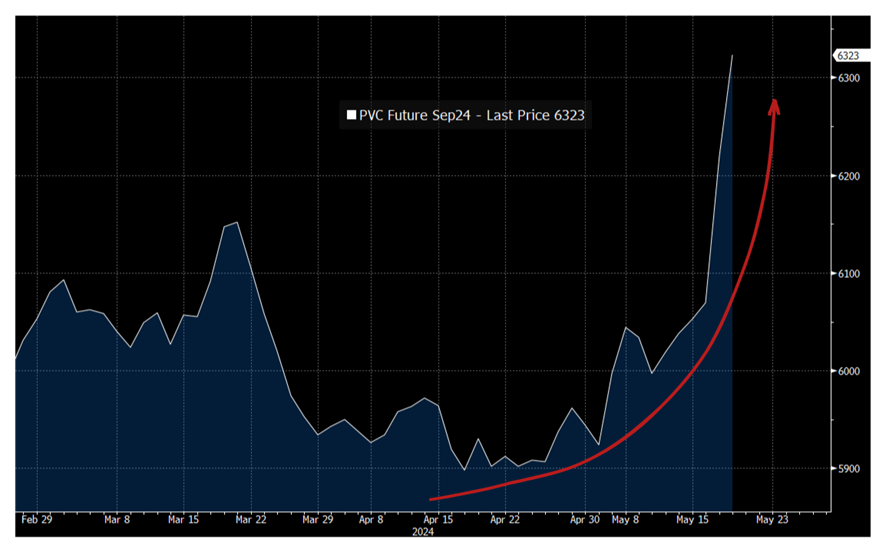
Task: Click the 2024 year label
Action: 423,532
